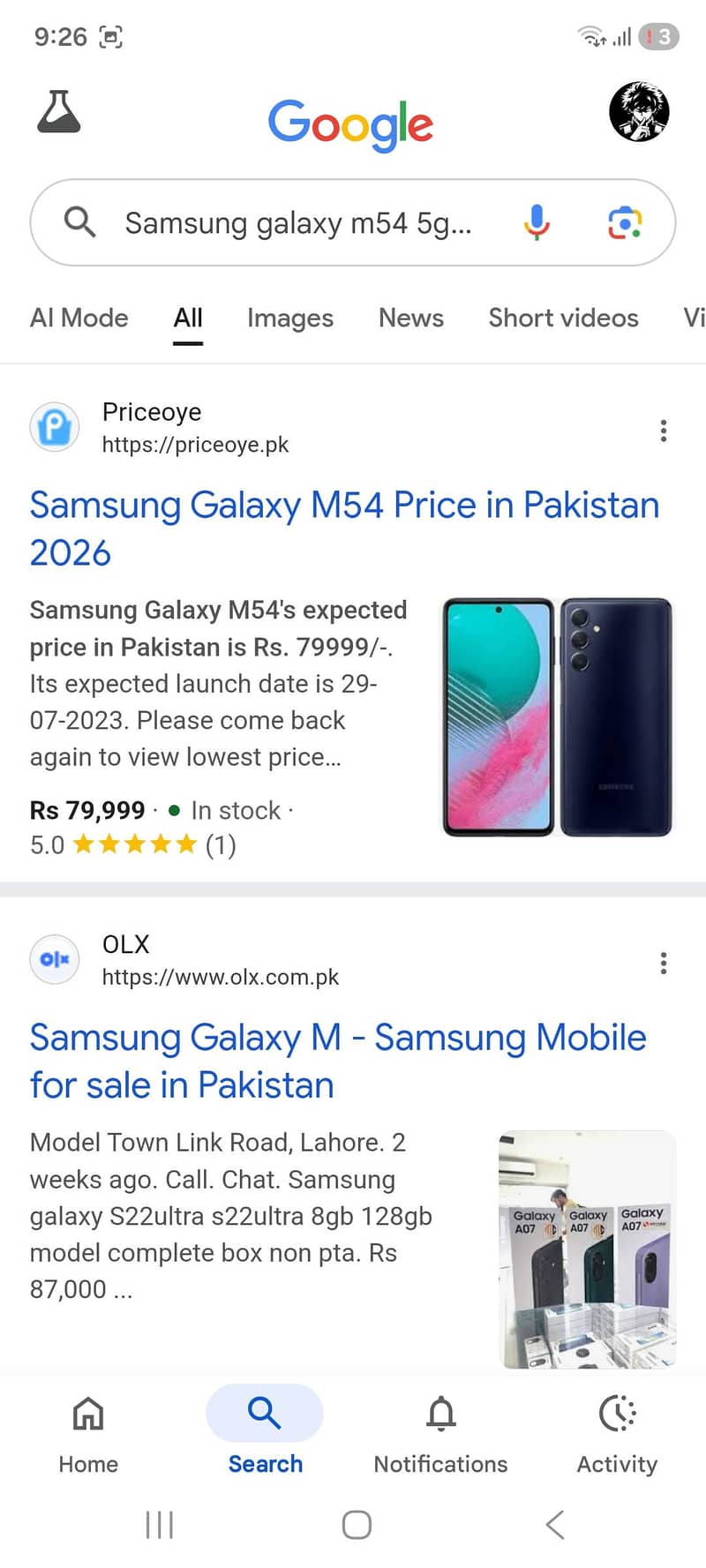Open the News results tab

(411, 318)
